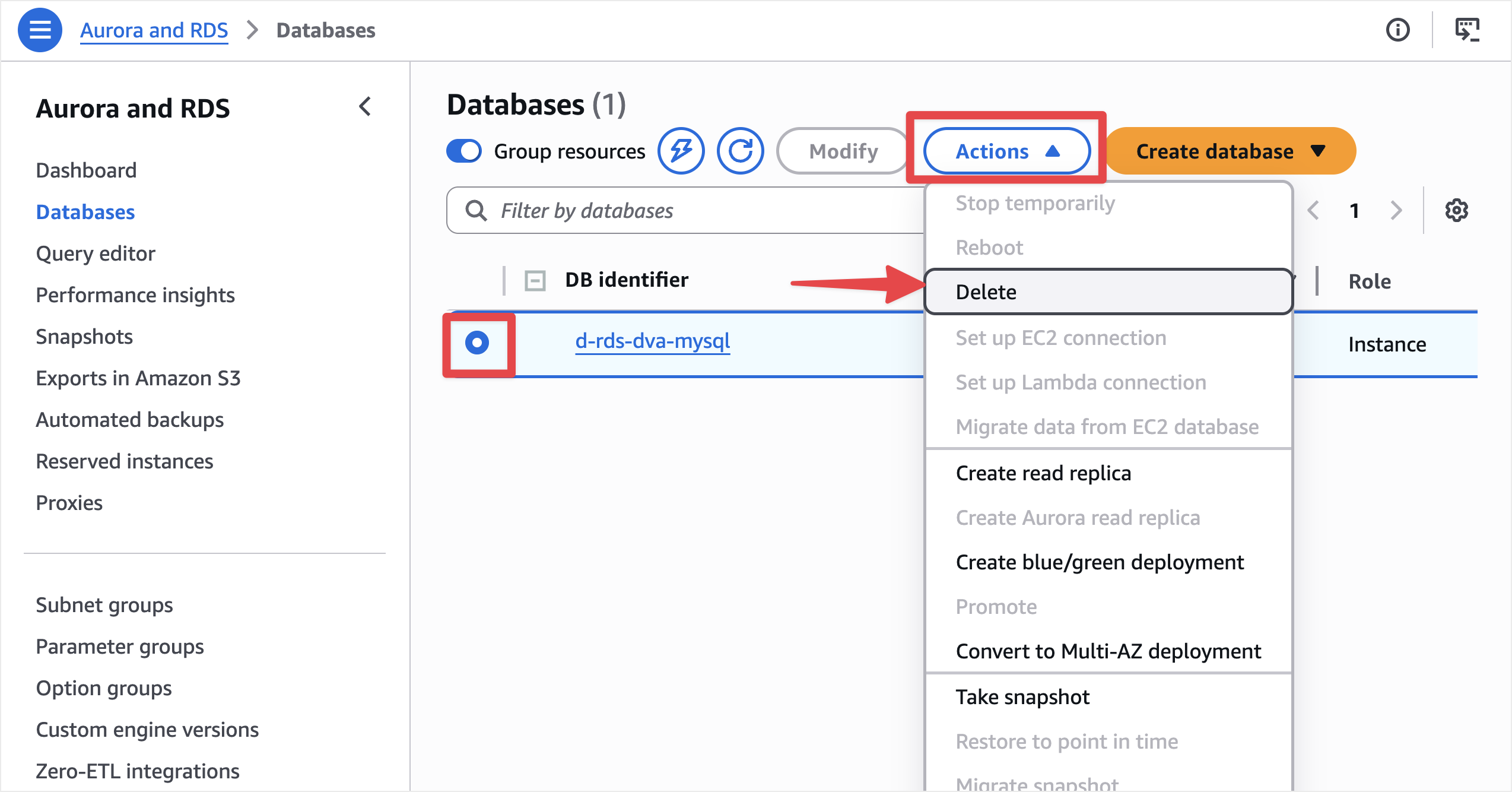Refresh the databases list

coord(740,151)
